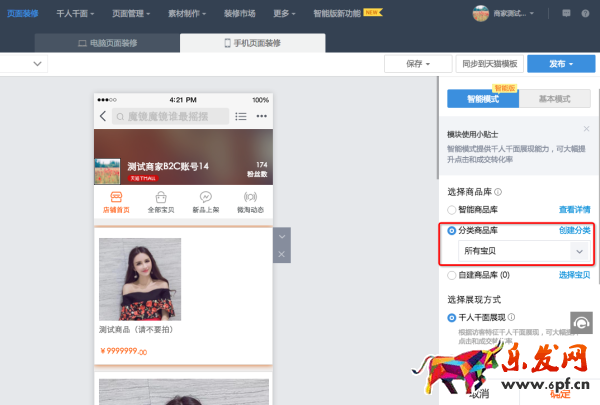This screenshot has width=600, height=405.
Task: Click shop name 测试商家B2C账号14
Action: point(168,166)
